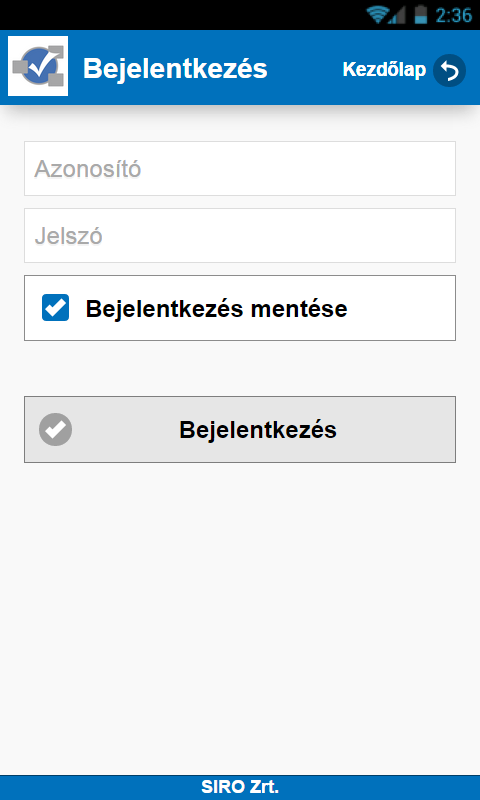
Task: Tap the Kezdőlap text in header
Action: 384,70
